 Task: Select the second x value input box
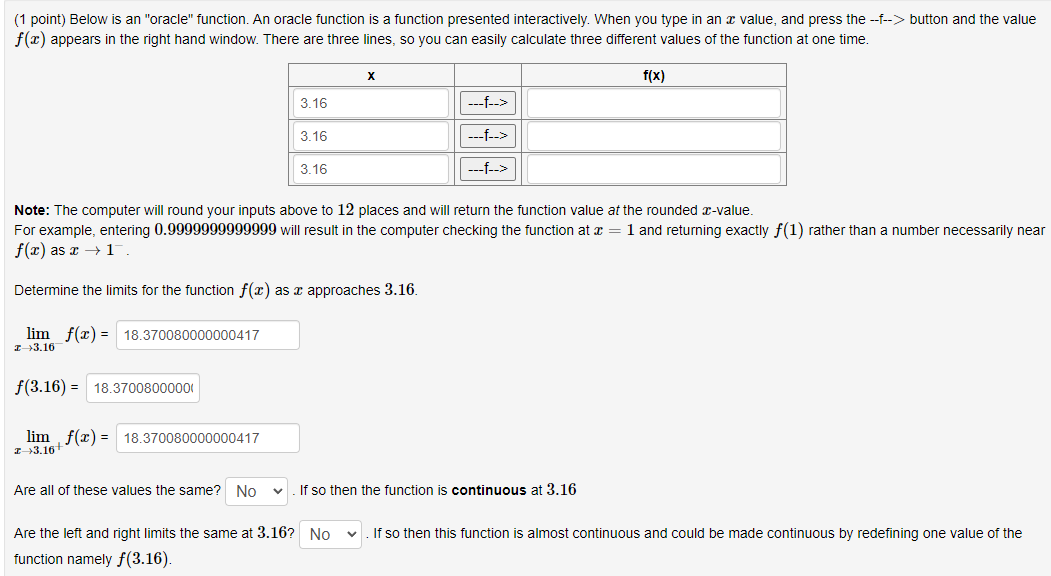click(x=370, y=135)
